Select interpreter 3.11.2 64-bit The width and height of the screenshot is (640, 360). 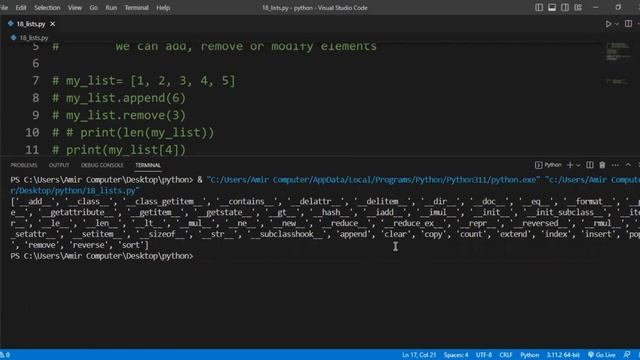(563, 355)
